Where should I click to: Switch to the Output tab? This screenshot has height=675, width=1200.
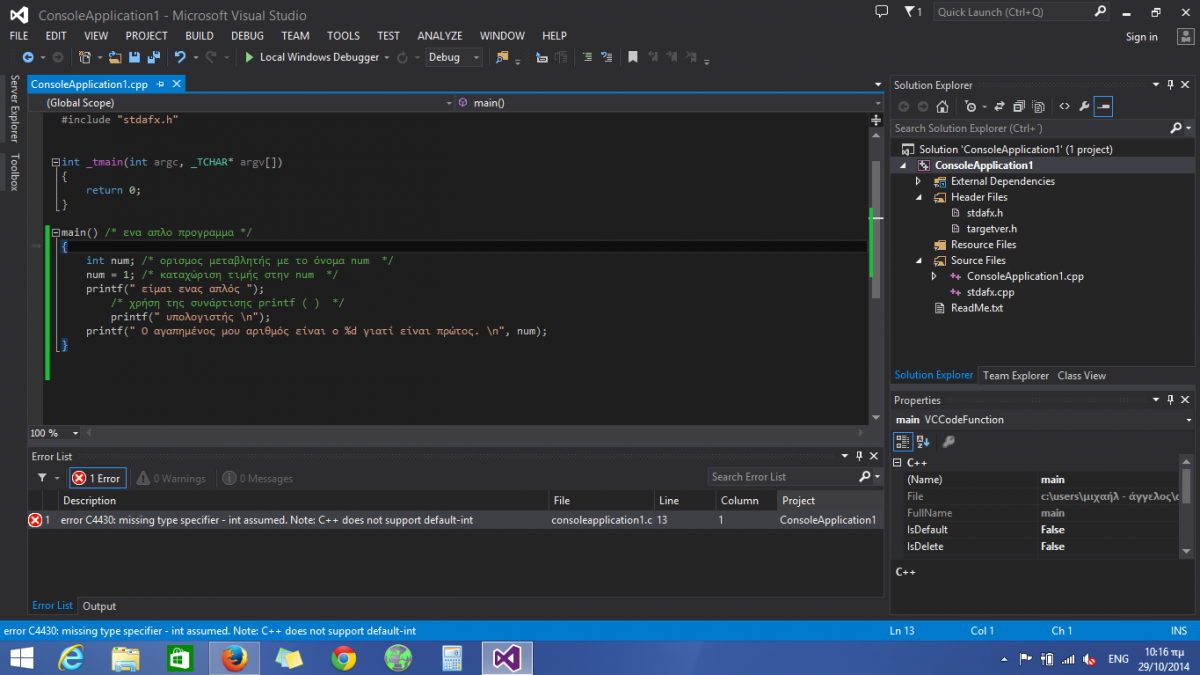(99, 606)
